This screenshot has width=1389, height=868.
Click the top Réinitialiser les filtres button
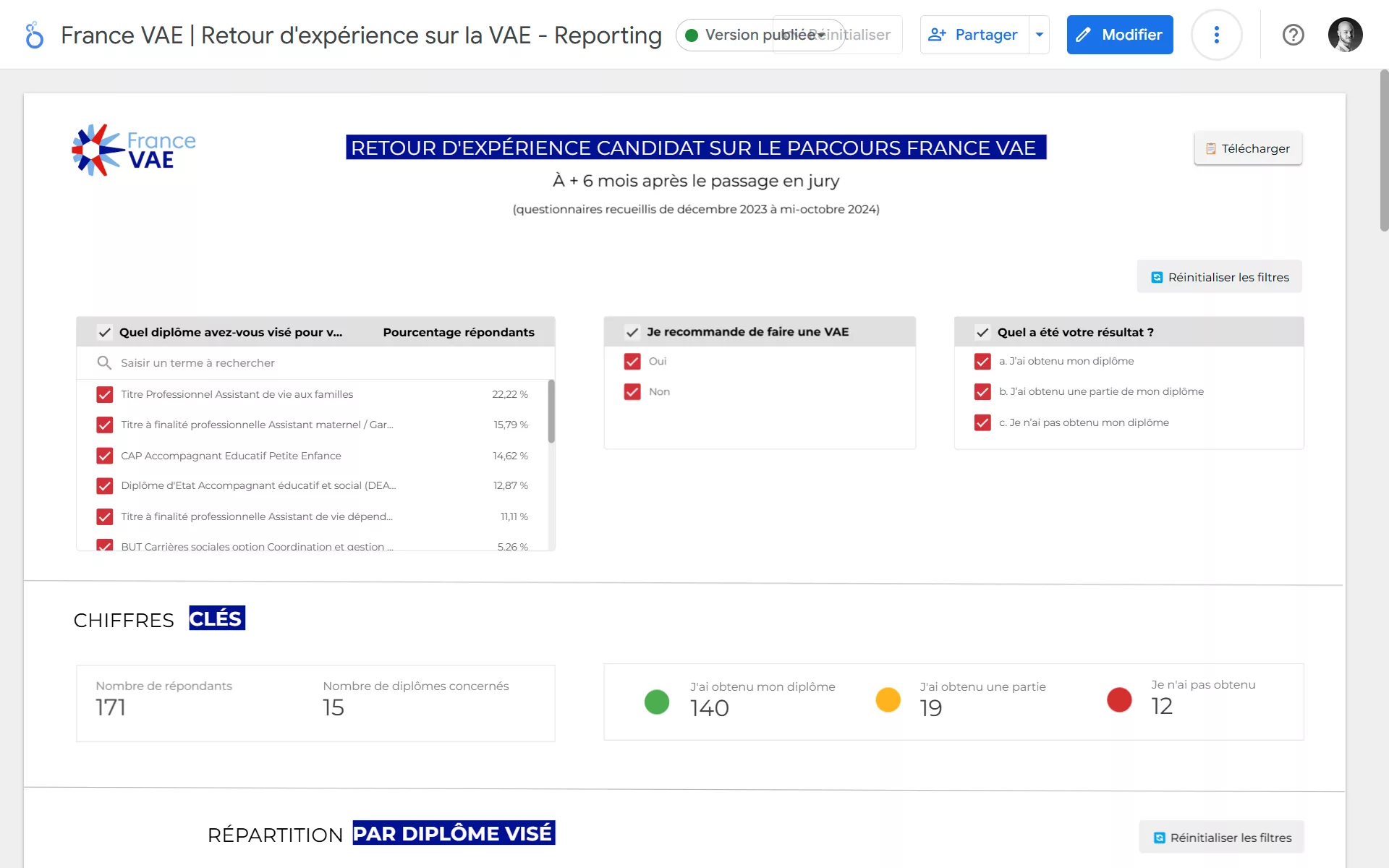pyautogui.click(x=1219, y=277)
